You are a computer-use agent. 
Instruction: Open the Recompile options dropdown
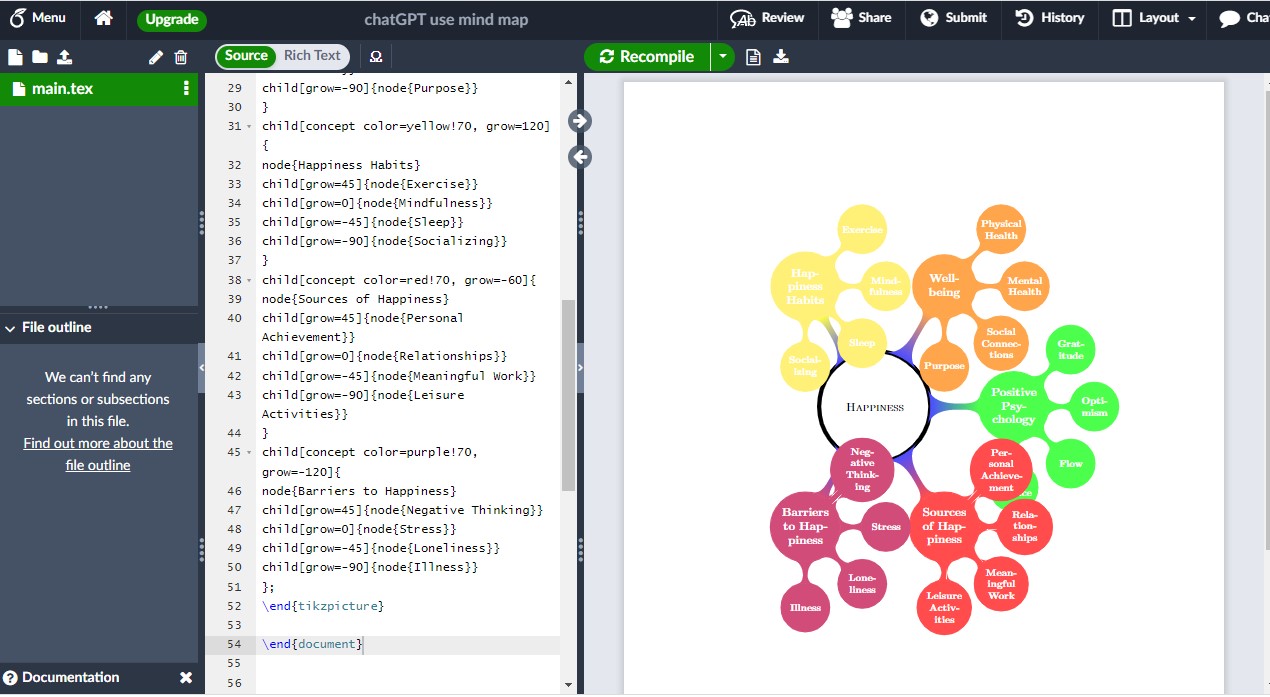(723, 56)
